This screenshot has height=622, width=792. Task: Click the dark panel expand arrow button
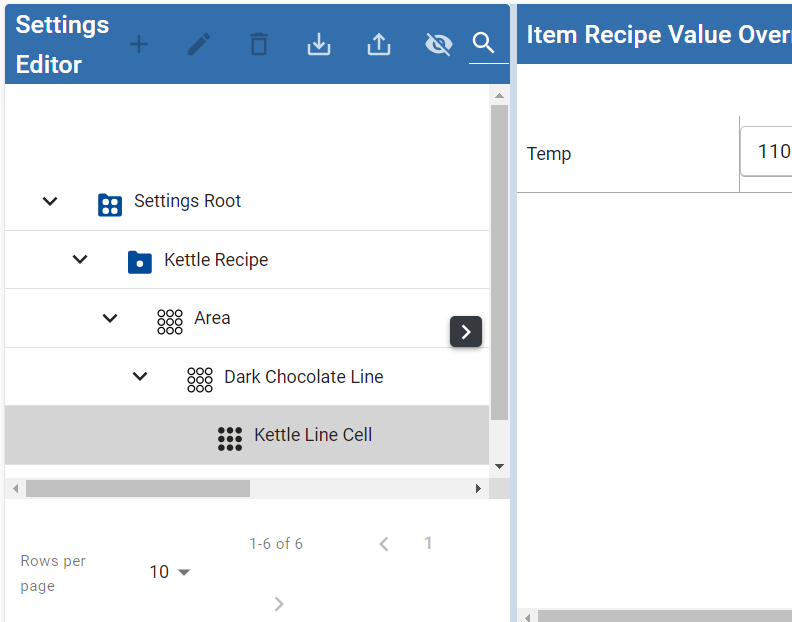click(x=466, y=331)
